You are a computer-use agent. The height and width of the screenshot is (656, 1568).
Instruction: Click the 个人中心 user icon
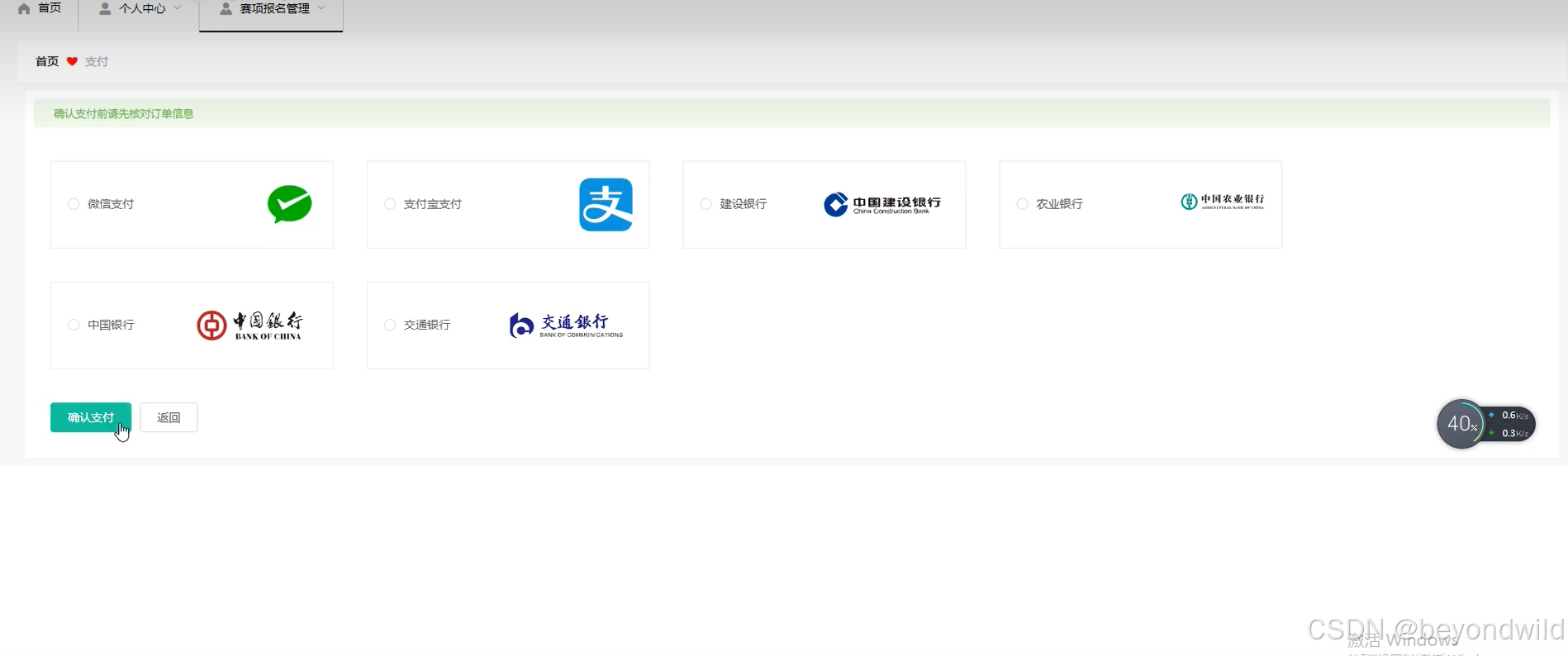105,8
